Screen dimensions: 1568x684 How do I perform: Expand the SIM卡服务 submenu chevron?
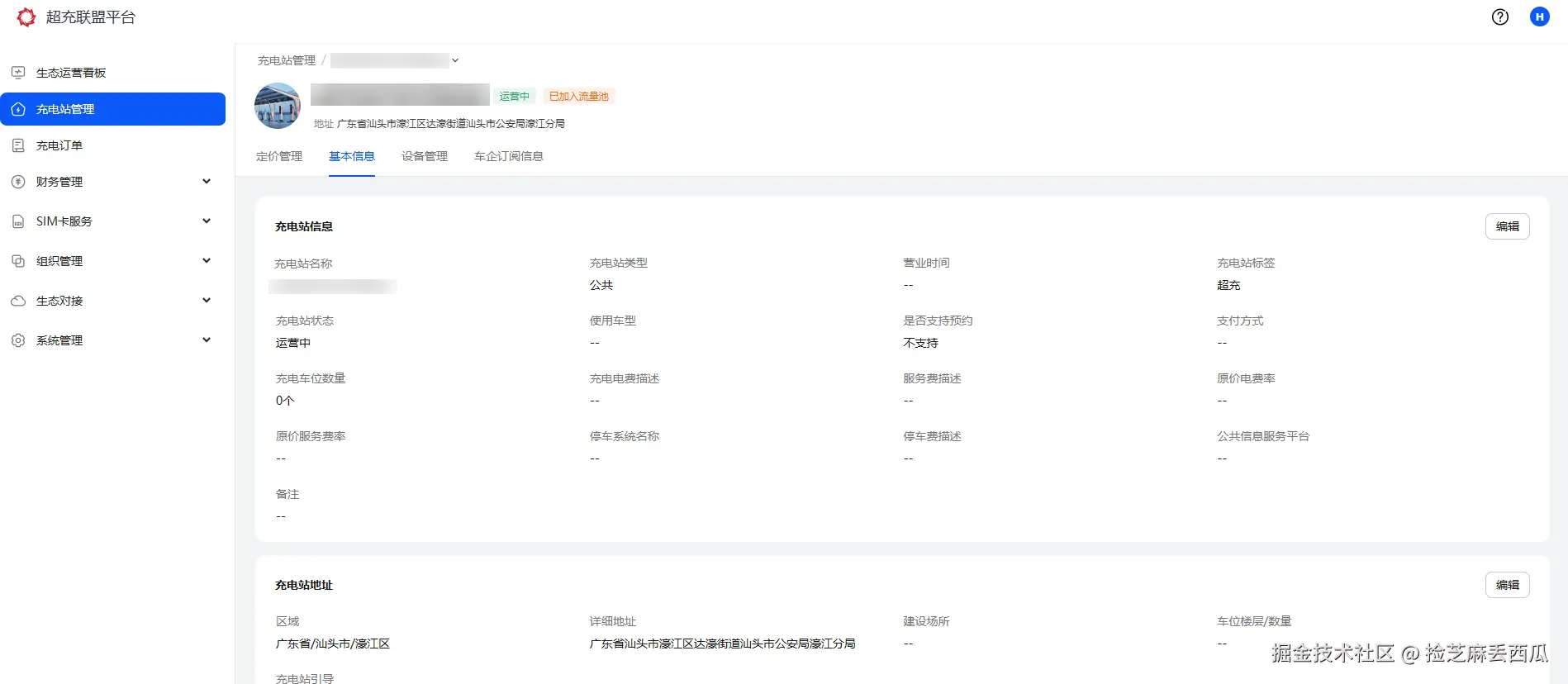(x=207, y=221)
